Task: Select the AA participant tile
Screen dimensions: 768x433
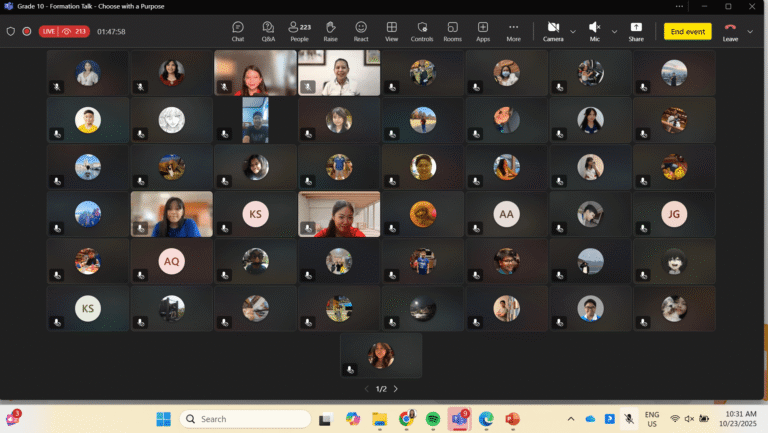Action: [x=506, y=214]
